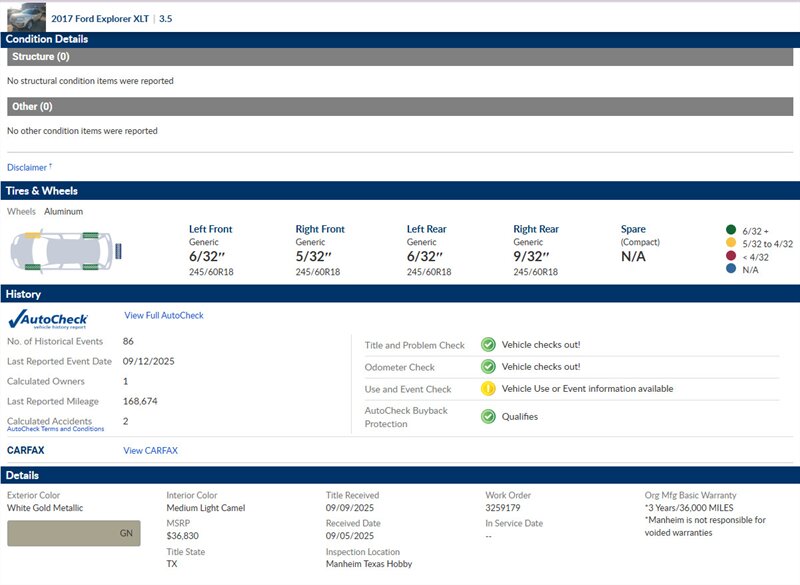Open AutoCheck Terms and Conditions link
Image resolution: width=800 pixels, height=585 pixels.
[55, 429]
